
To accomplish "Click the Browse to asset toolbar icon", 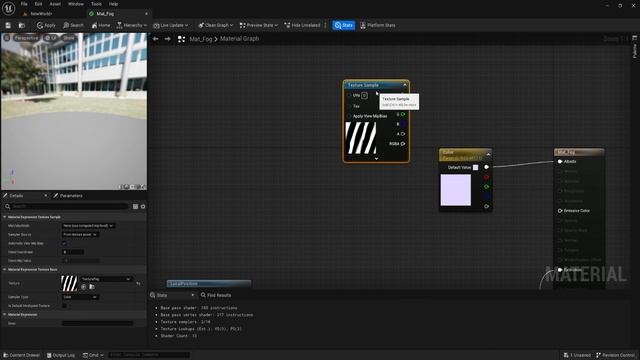I will (x=22, y=25).
